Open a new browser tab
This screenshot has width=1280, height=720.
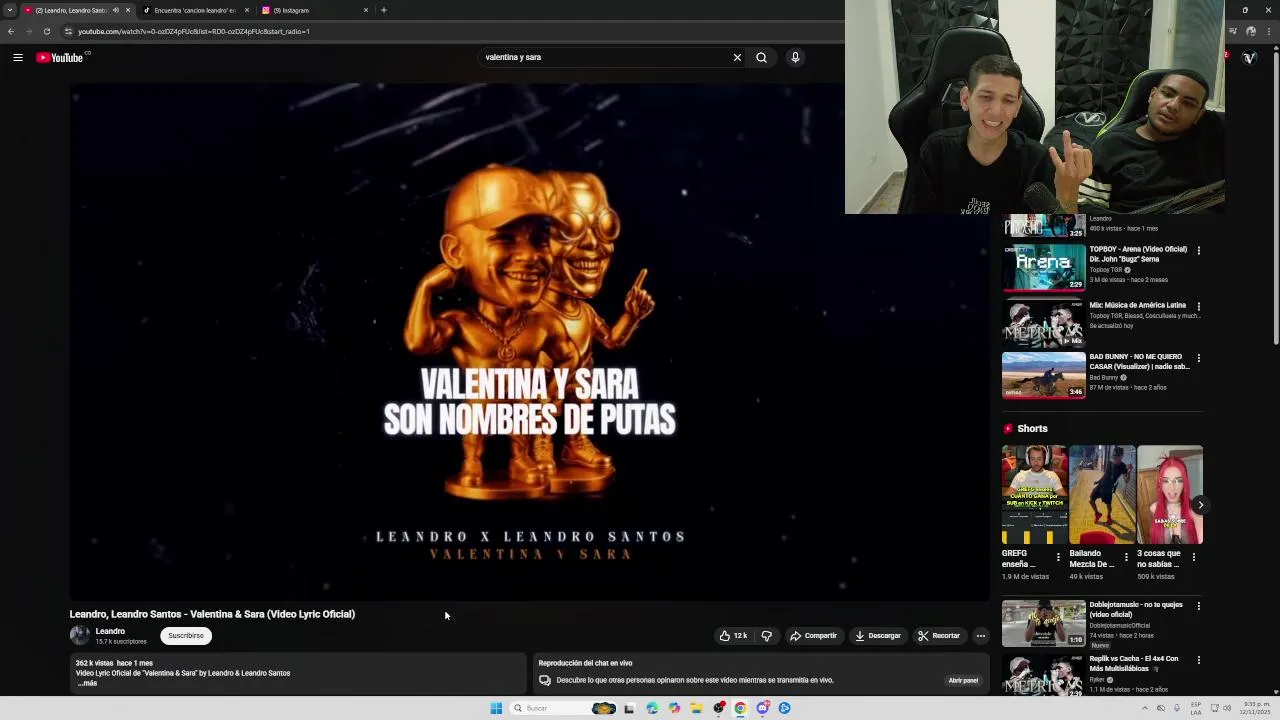pyautogui.click(x=384, y=10)
